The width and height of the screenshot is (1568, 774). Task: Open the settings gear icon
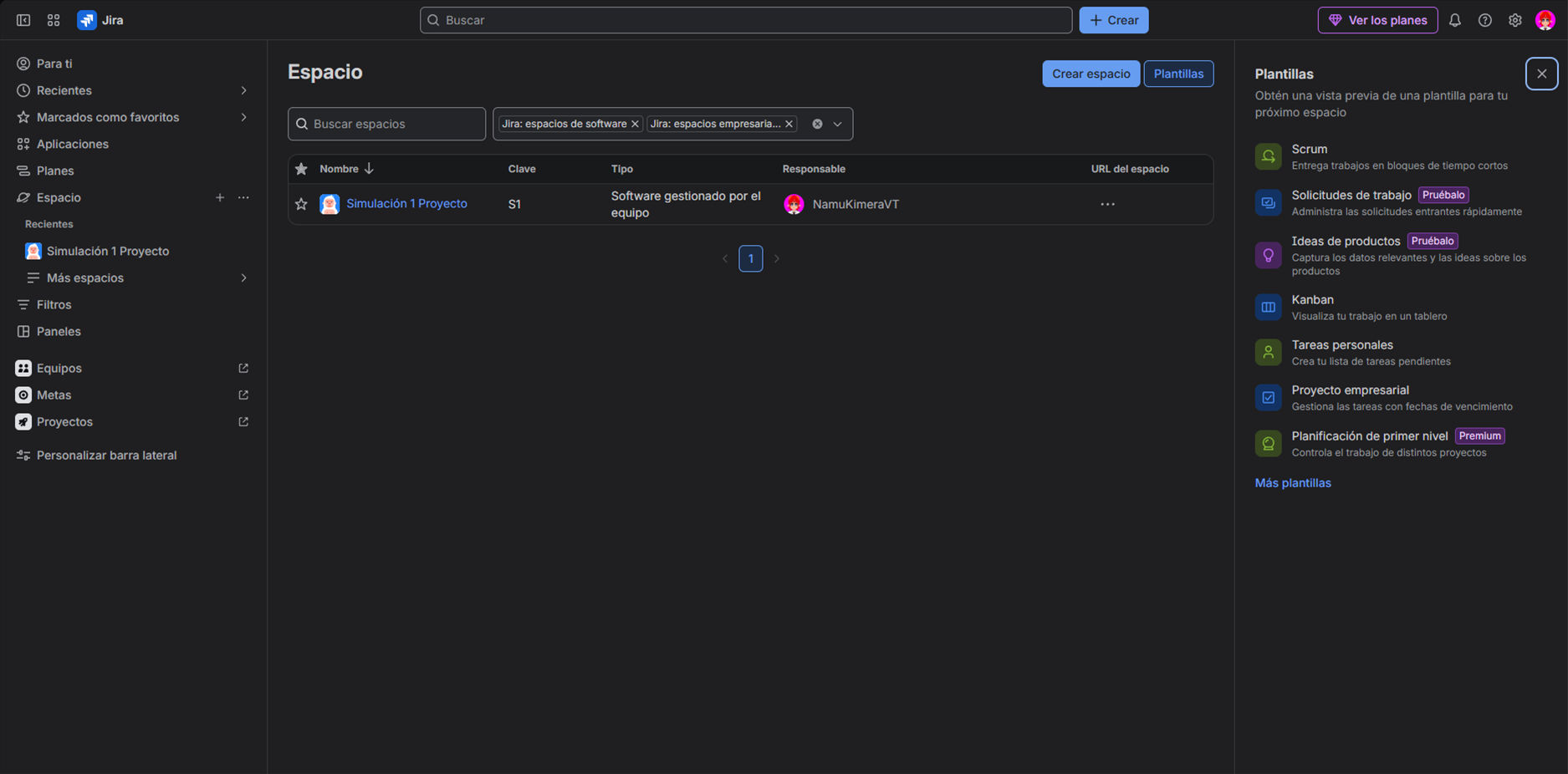(x=1515, y=20)
